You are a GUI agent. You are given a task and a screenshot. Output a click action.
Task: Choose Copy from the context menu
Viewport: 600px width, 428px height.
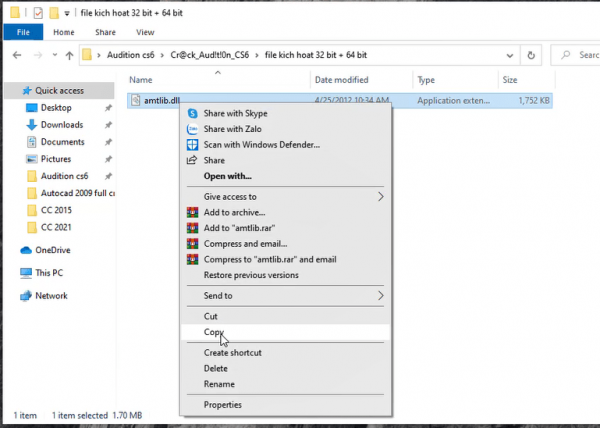215,332
